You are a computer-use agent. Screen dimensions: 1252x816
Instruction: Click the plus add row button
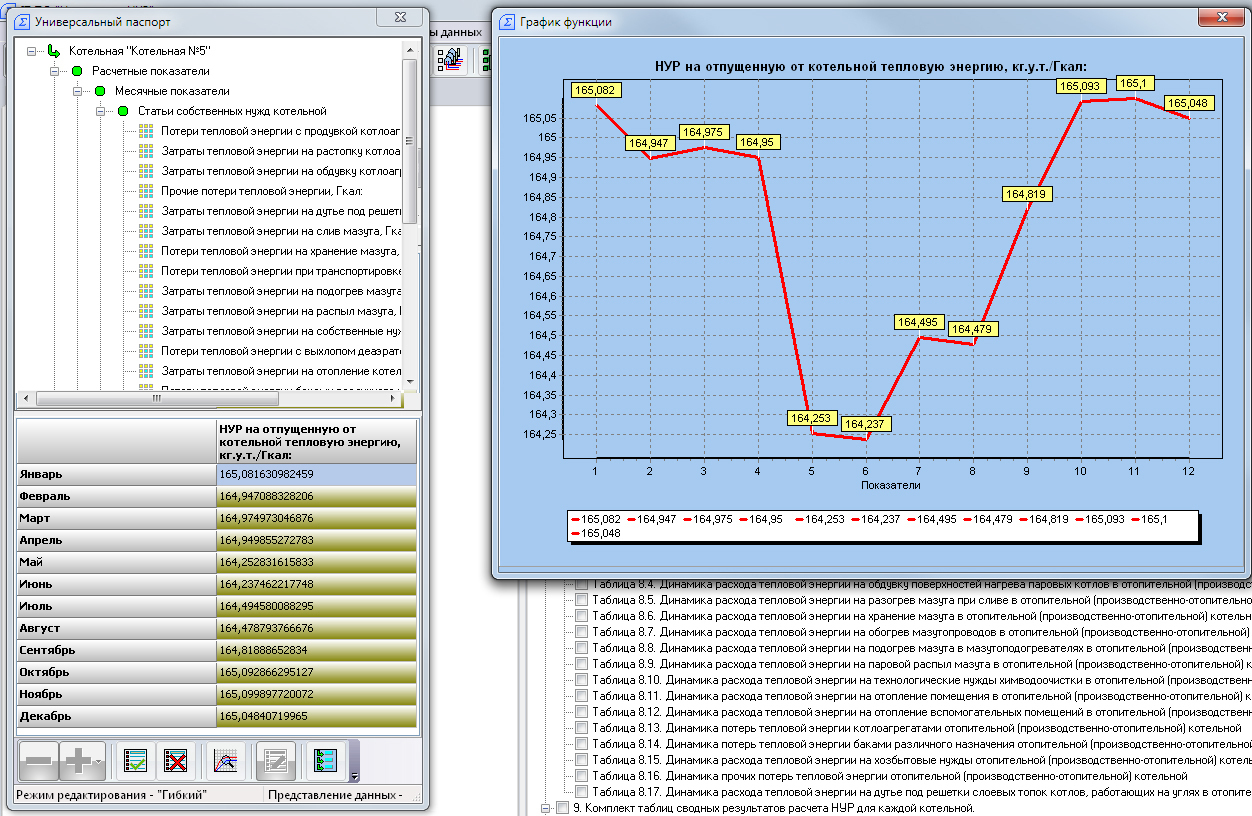click(78, 762)
